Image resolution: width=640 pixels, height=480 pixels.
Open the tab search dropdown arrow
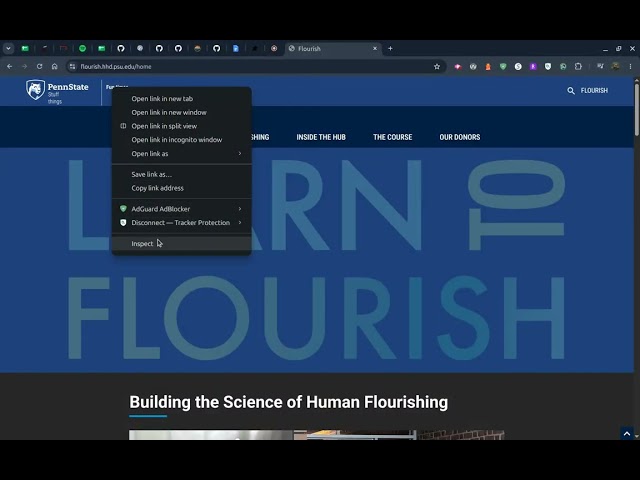click(x=8, y=49)
